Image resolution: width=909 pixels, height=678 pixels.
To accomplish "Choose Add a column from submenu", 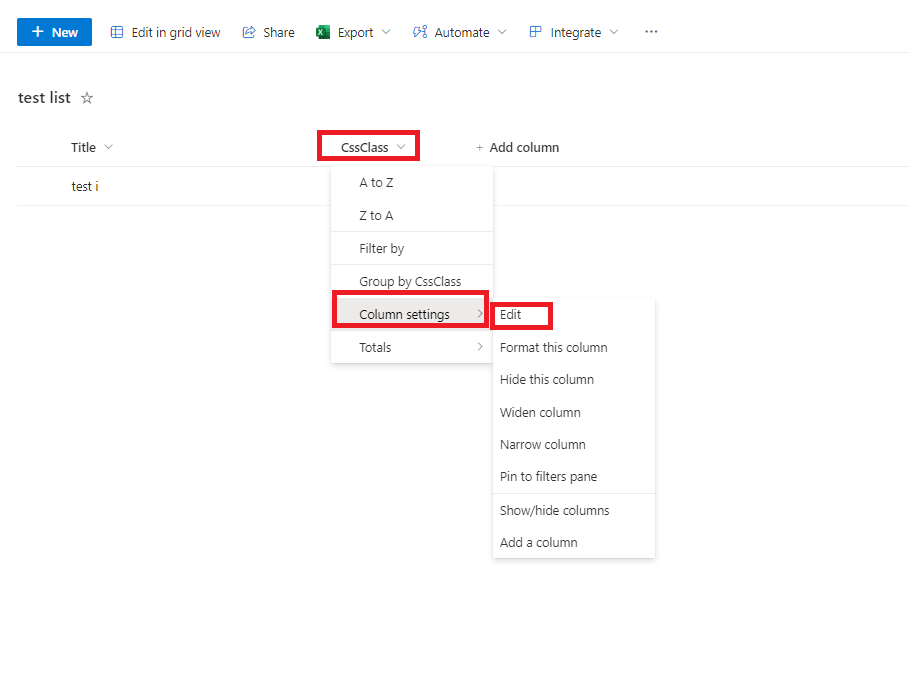I will tap(574, 542).
